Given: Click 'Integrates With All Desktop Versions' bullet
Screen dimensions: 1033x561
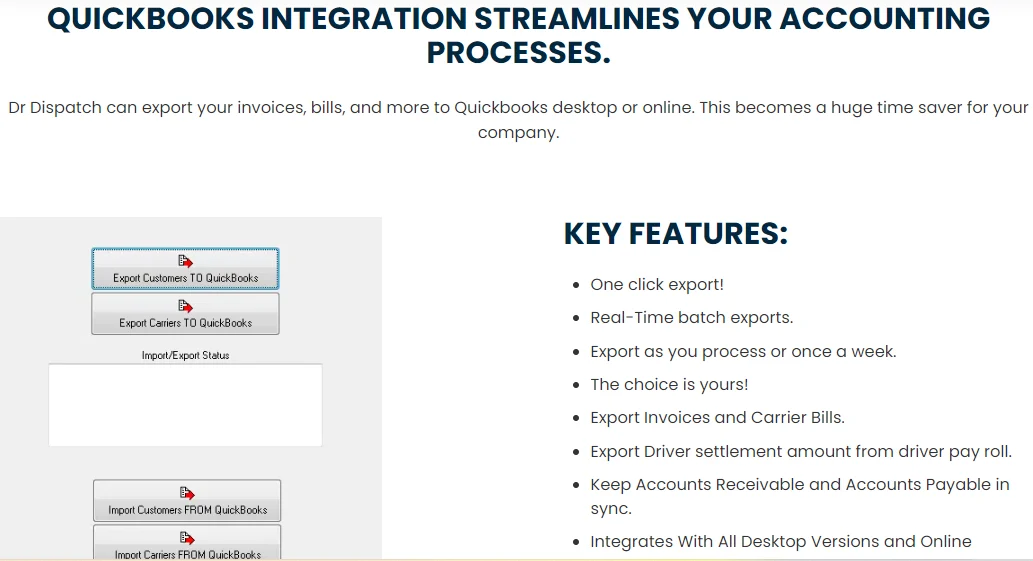Looking at the screenshot, I should (781, 541).
